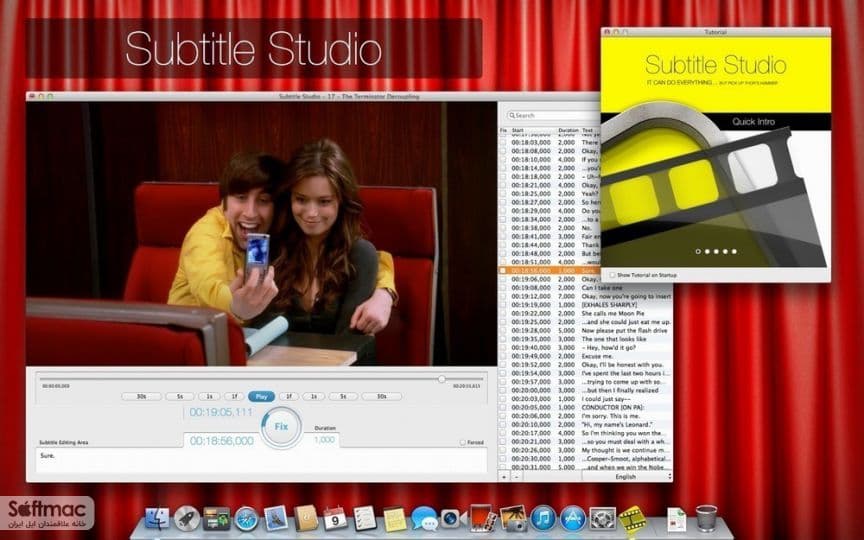
Task: Open Finder from the dock
Action: coord(157,519)
